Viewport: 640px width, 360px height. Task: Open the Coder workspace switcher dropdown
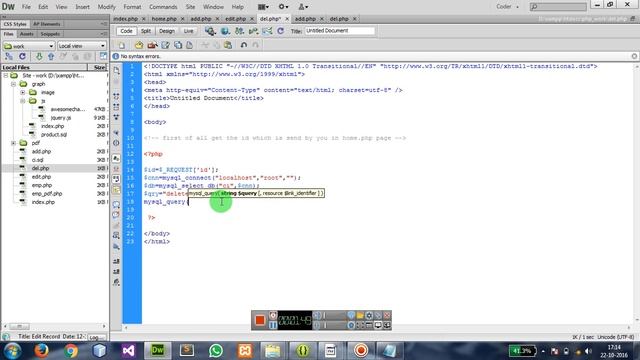[507, 7]
